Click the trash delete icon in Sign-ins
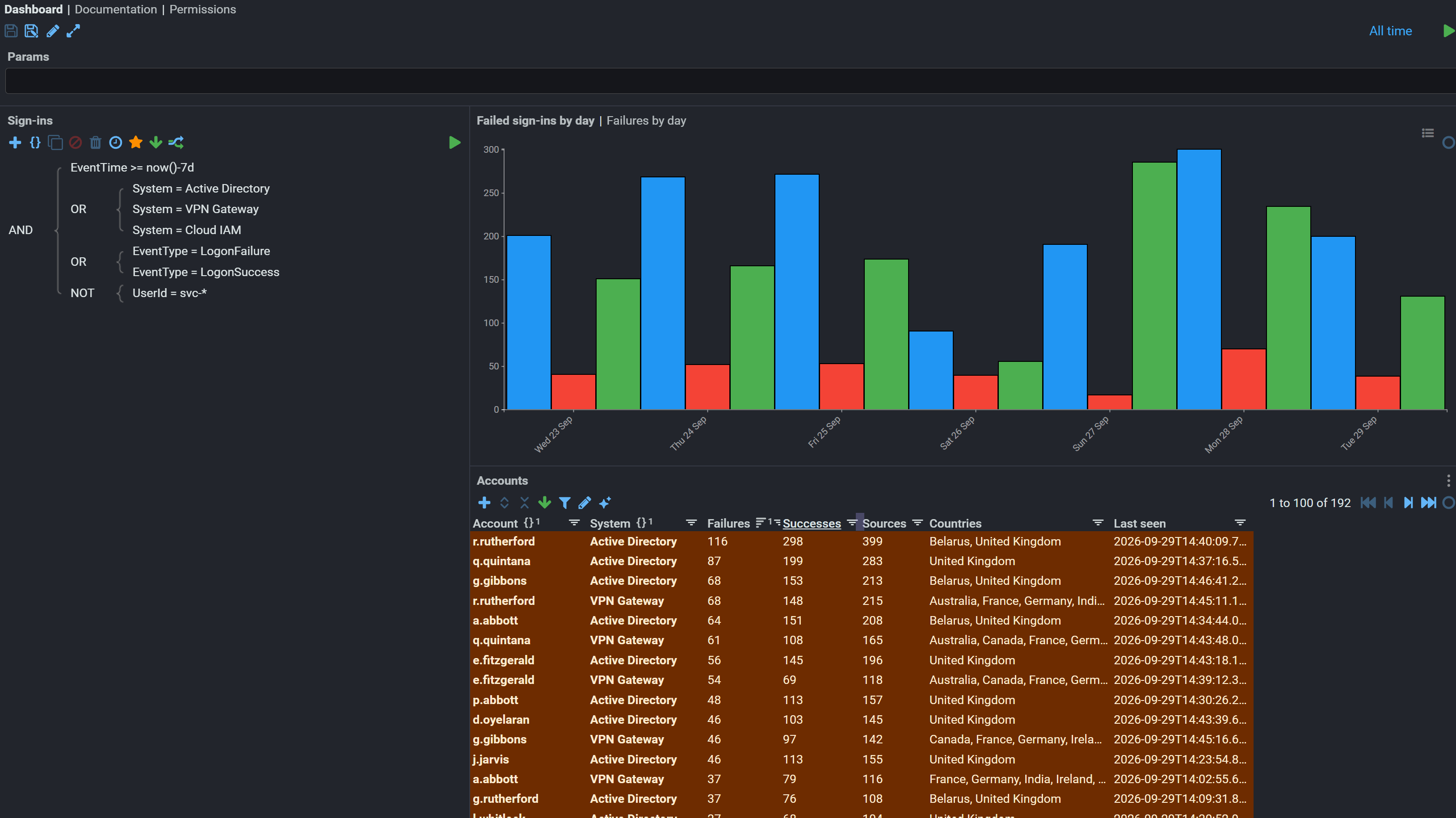 (x=96, y=143)
